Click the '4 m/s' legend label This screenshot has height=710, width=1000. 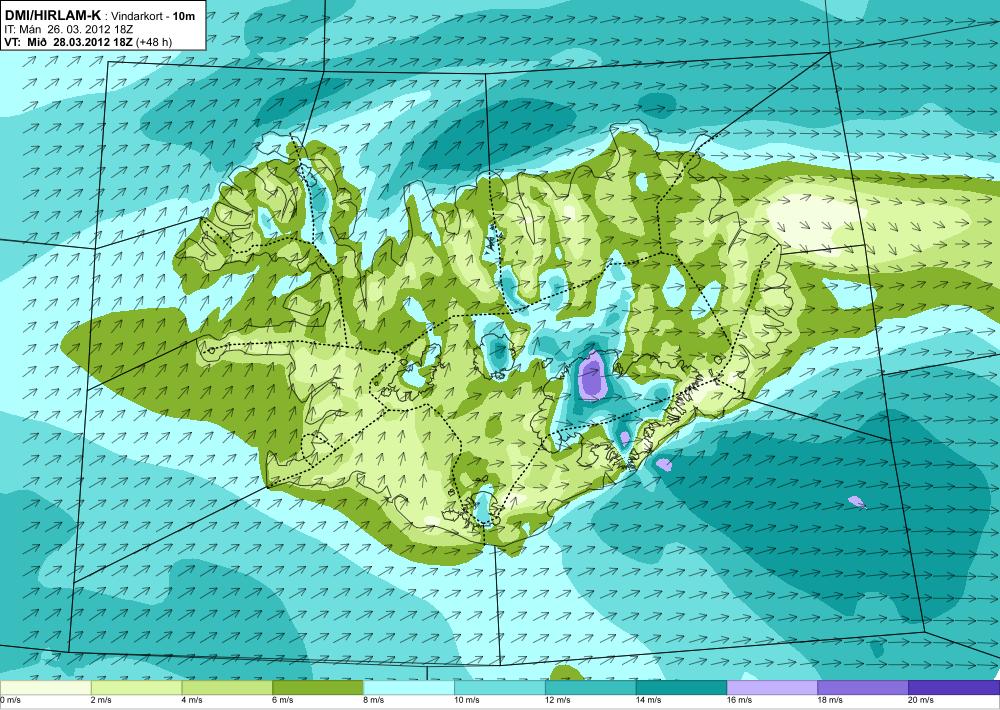pyautogui.click(x=193, y=700)
